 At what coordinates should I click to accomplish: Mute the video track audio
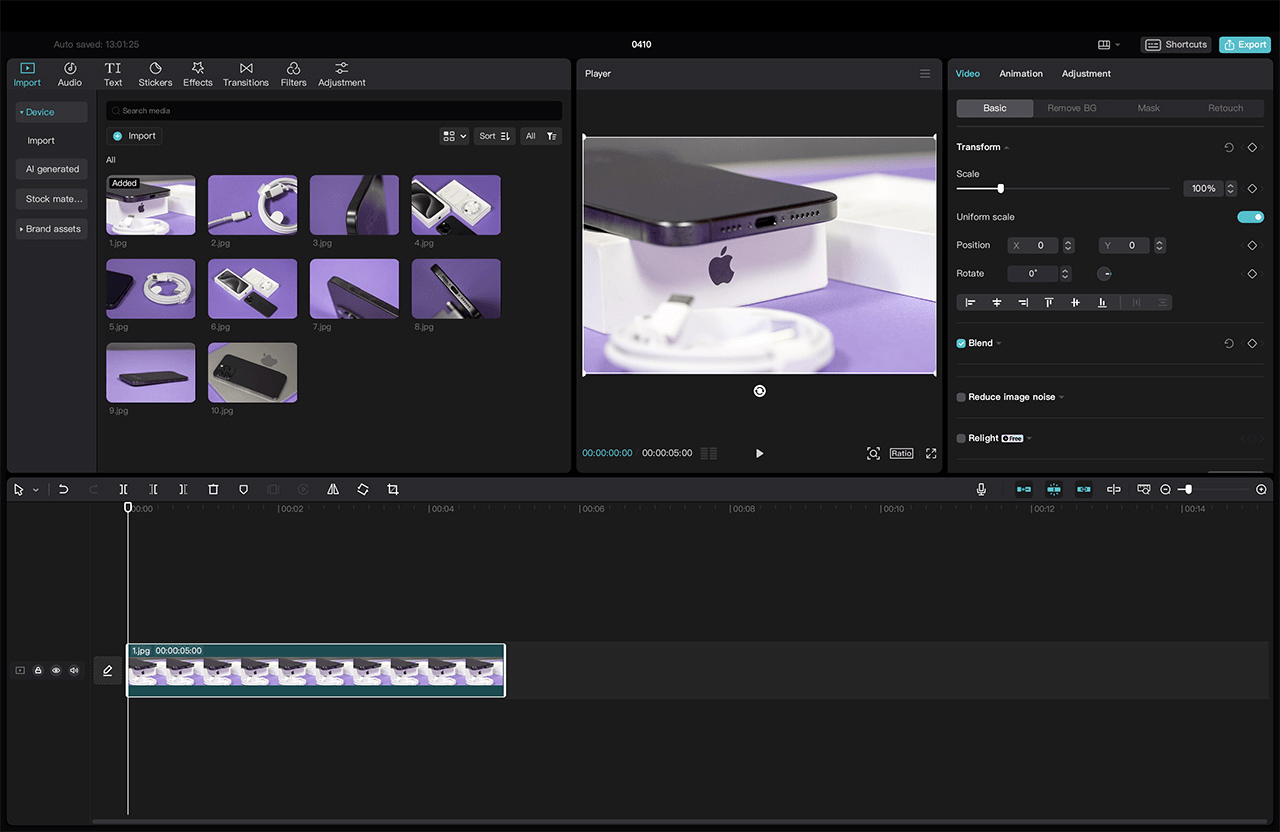click(74, 670)
